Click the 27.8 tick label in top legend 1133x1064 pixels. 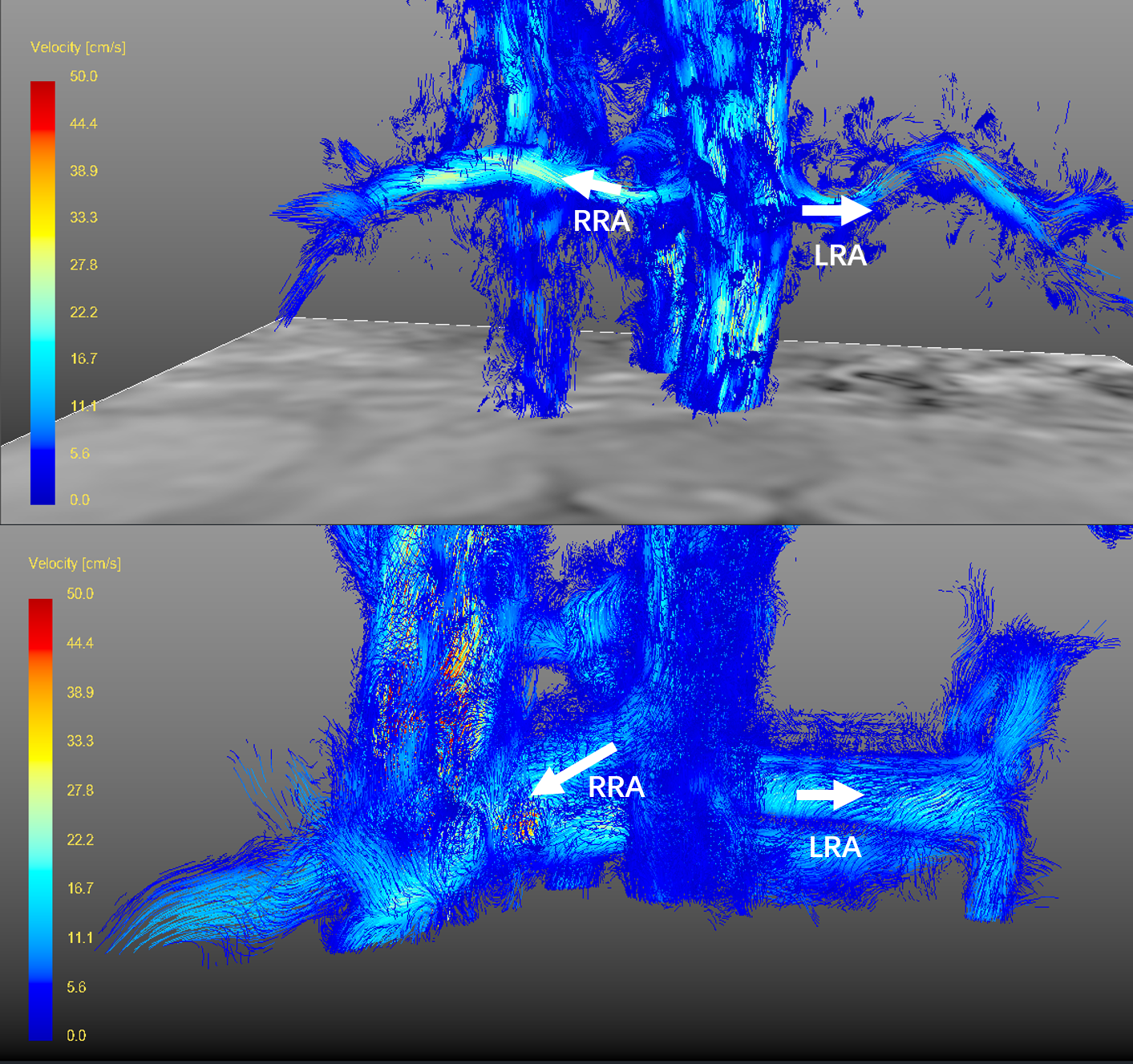(x=83, y=265)
